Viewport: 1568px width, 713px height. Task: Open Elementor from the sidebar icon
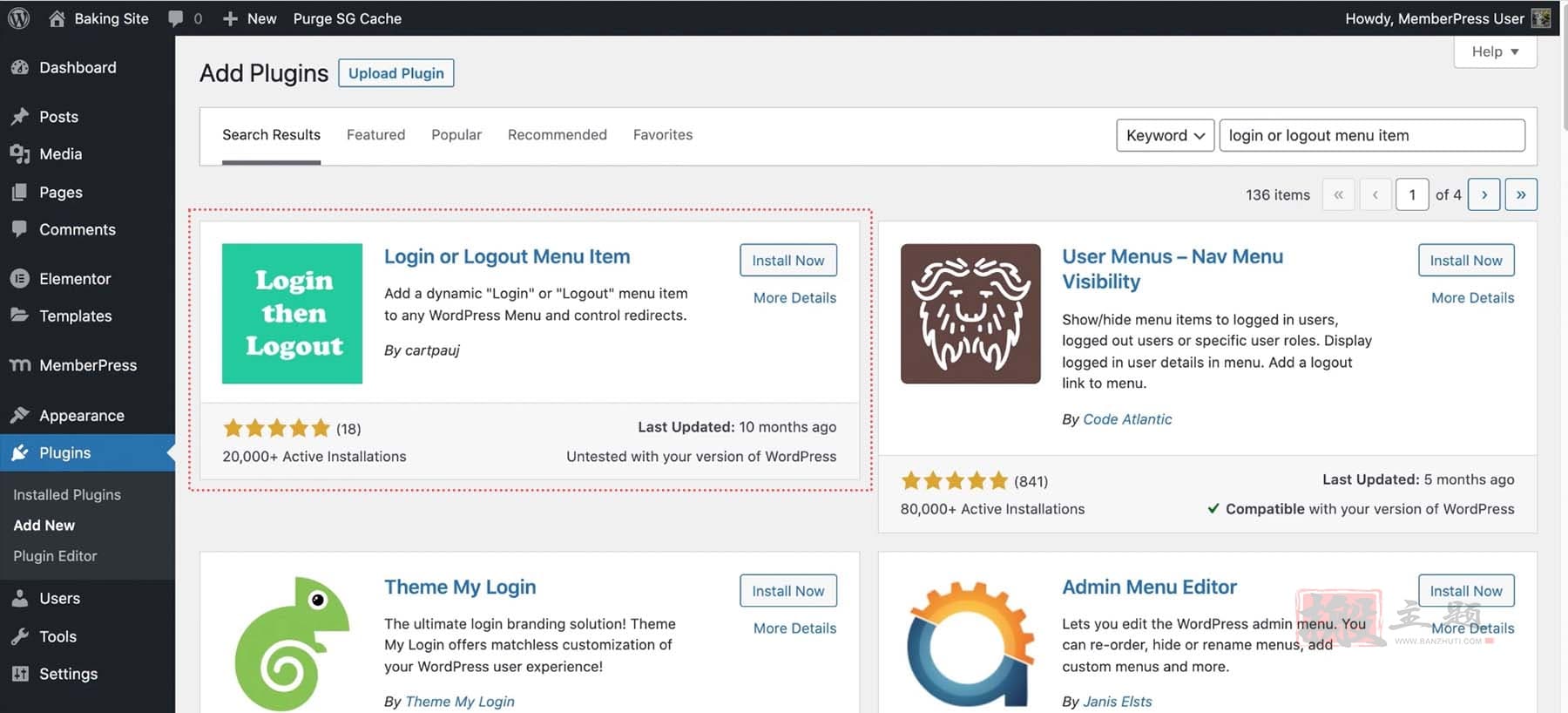click(20, 279)
